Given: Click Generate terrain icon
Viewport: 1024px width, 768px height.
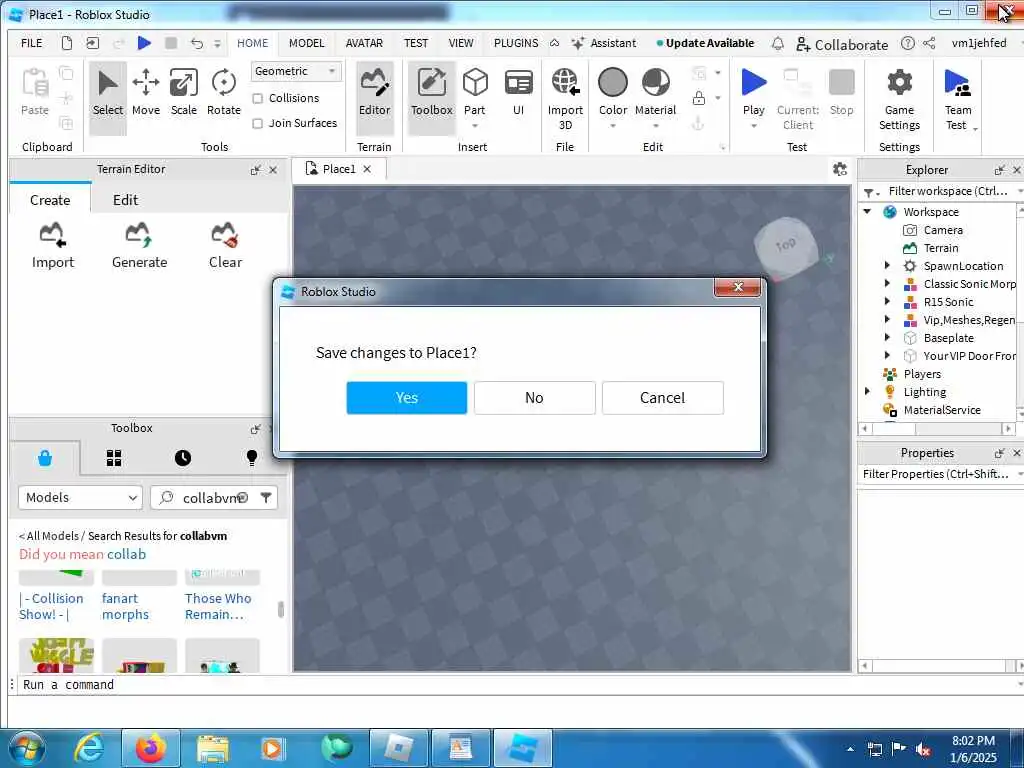Looking at the screenshot, I should (x=139, y=246).
